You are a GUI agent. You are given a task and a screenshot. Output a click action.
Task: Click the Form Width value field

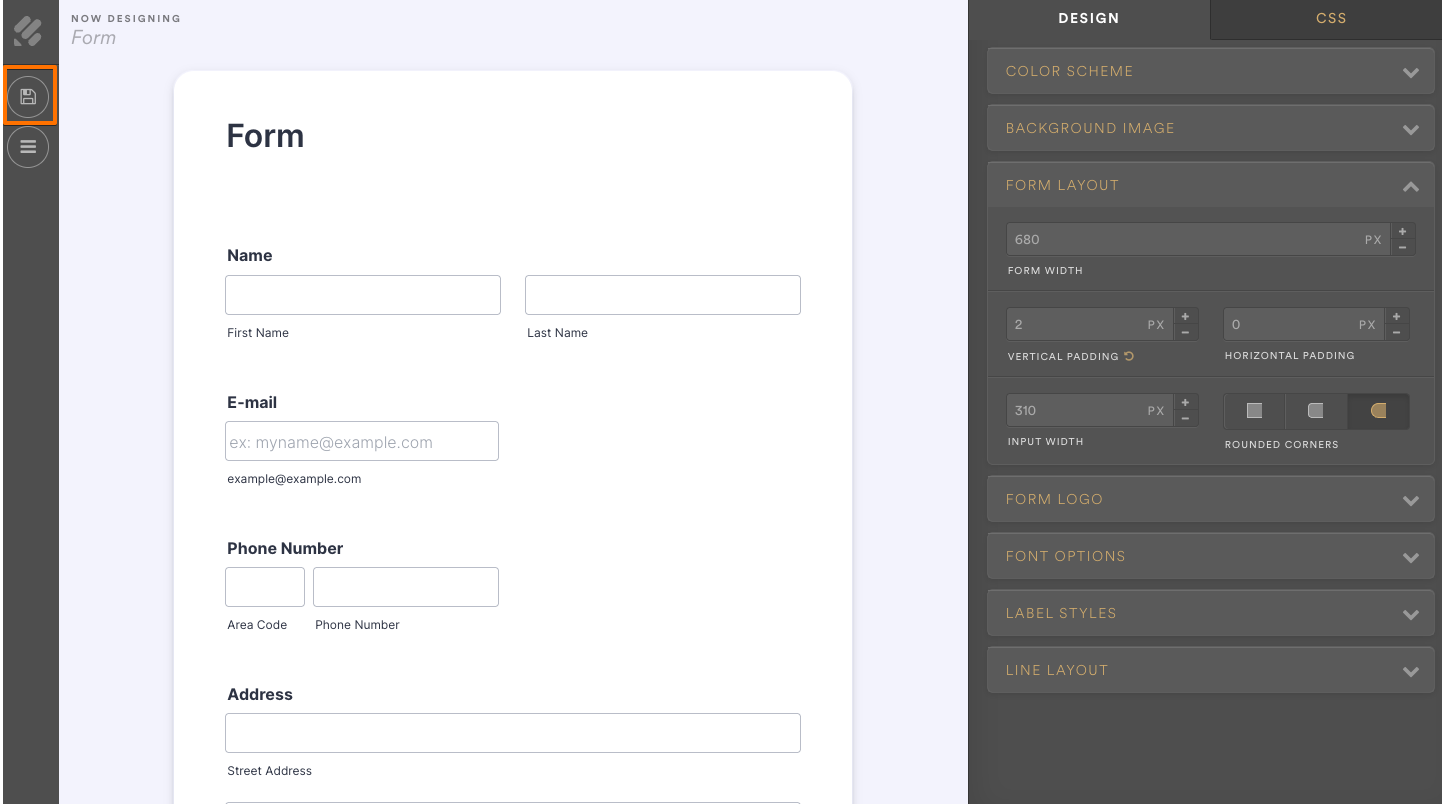[1198, 240]
